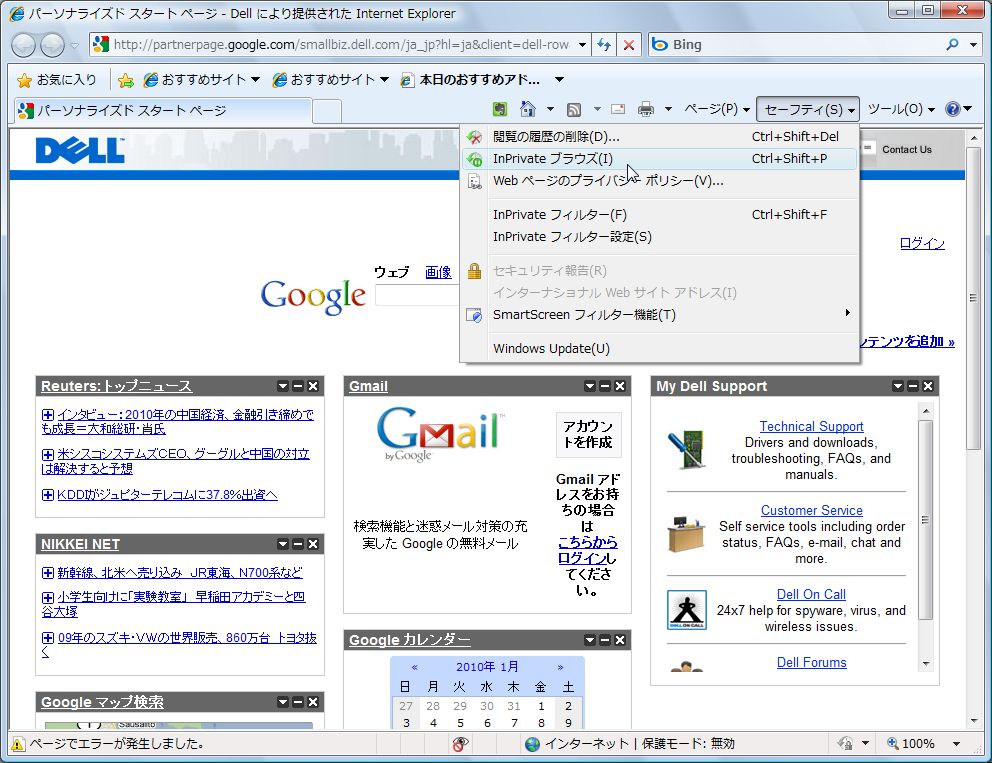Open Web ページのプライバシー ポリシー menu item
The image size is (992, 763).
[660, 181]
